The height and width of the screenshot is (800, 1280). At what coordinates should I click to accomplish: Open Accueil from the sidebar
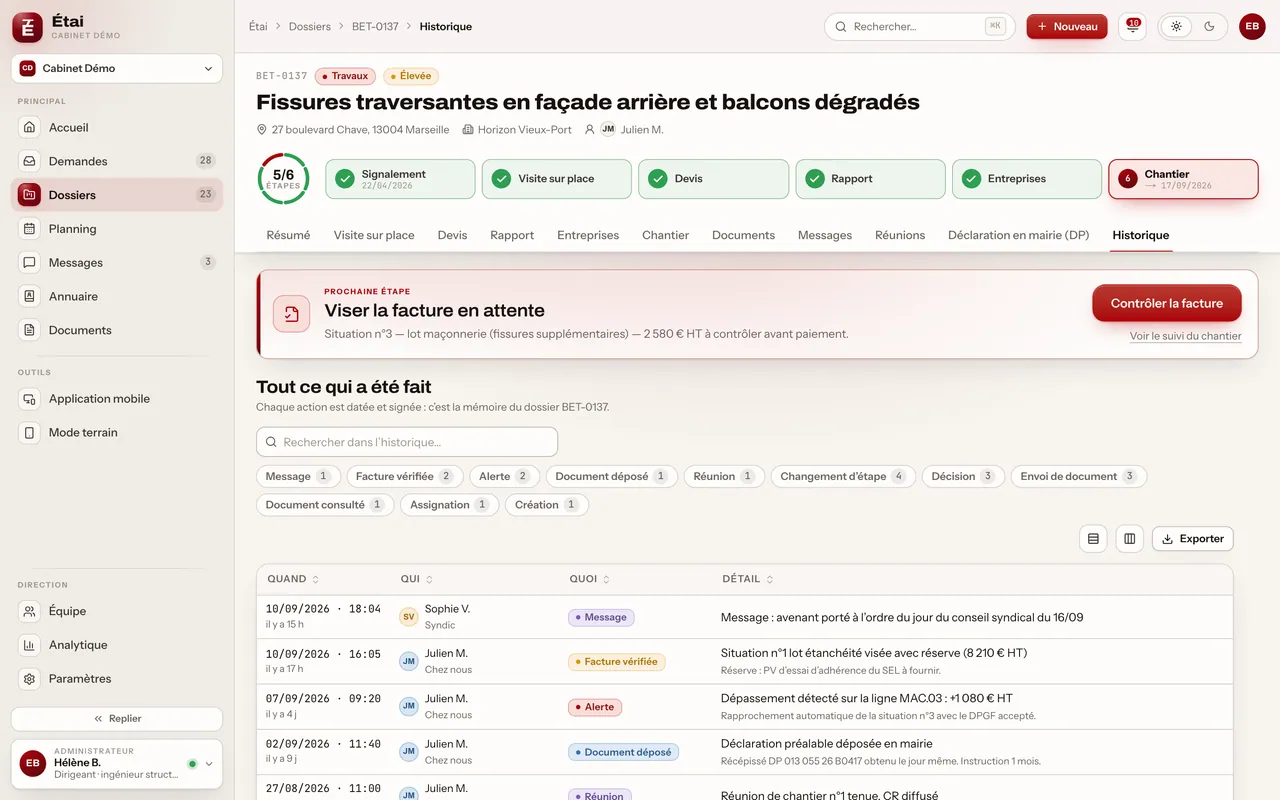click(x=117, y=128)
